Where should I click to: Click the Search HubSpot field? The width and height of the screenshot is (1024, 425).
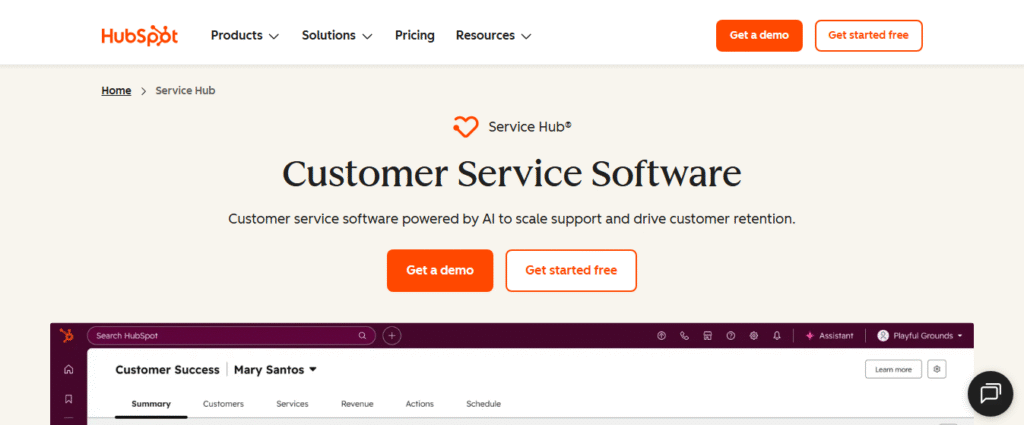[x=231, y=336]
